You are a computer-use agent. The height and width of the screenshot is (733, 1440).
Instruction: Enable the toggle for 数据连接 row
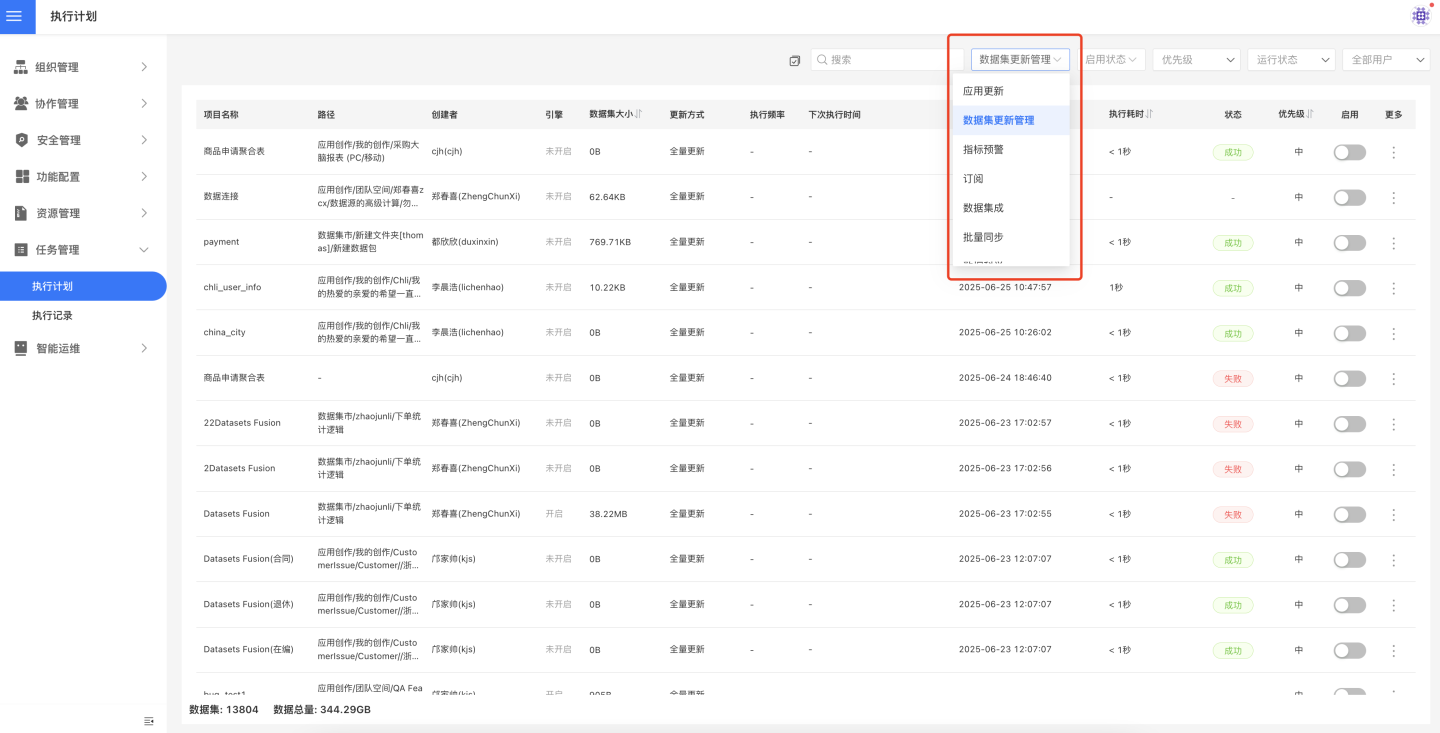[1349, 198]
